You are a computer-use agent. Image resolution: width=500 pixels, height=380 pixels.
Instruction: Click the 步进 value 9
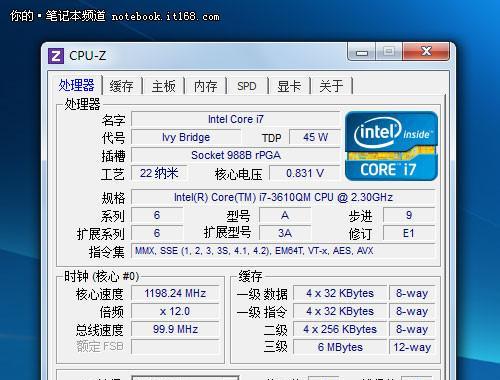click(x=409, y=215)
